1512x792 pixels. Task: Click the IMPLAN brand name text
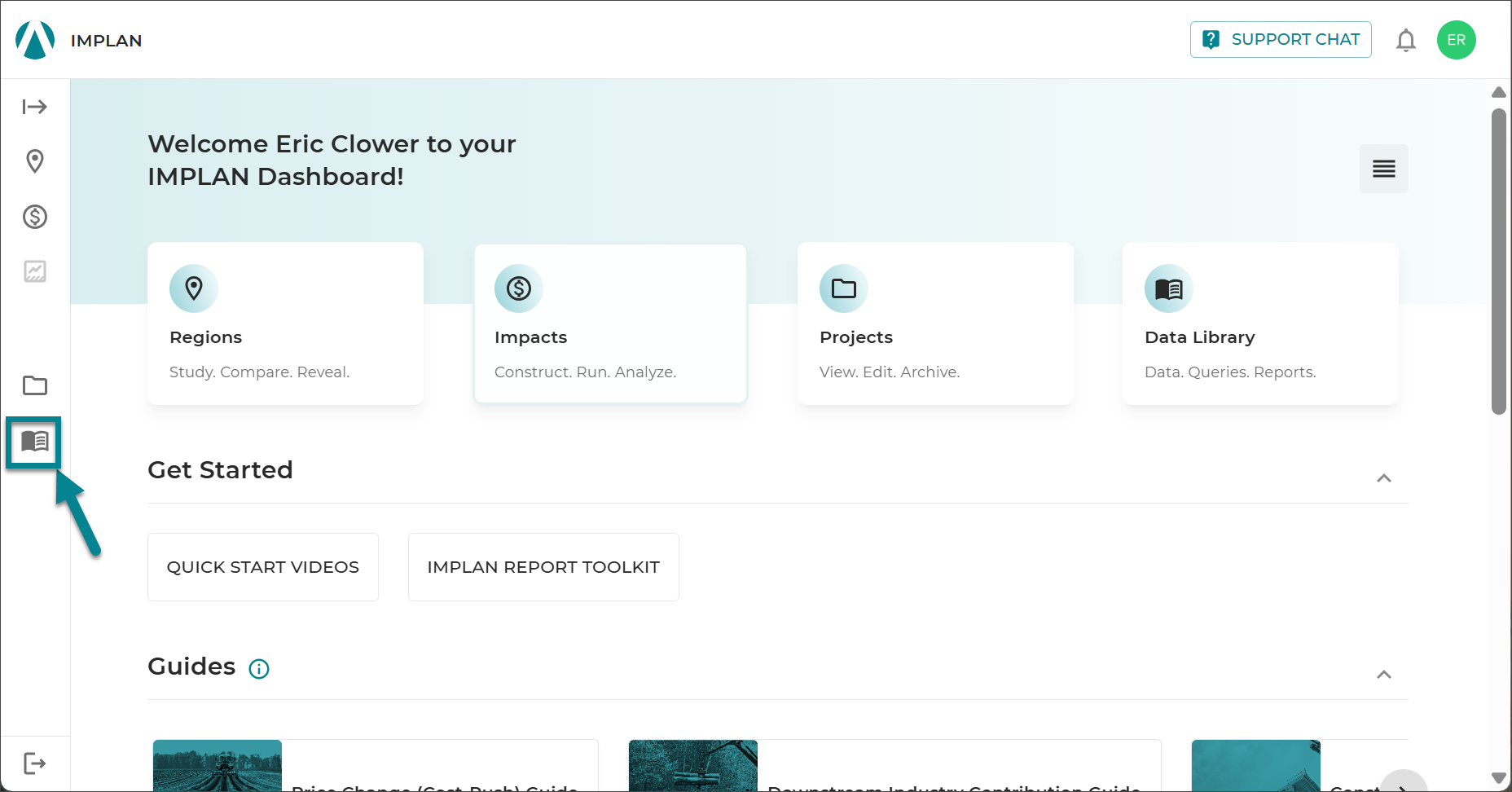click(x=106, y=41)
